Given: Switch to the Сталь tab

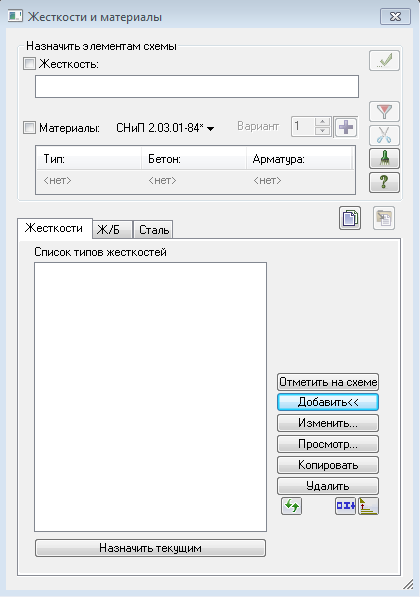Looking at the screenshot, I should [x=153, y=230].
